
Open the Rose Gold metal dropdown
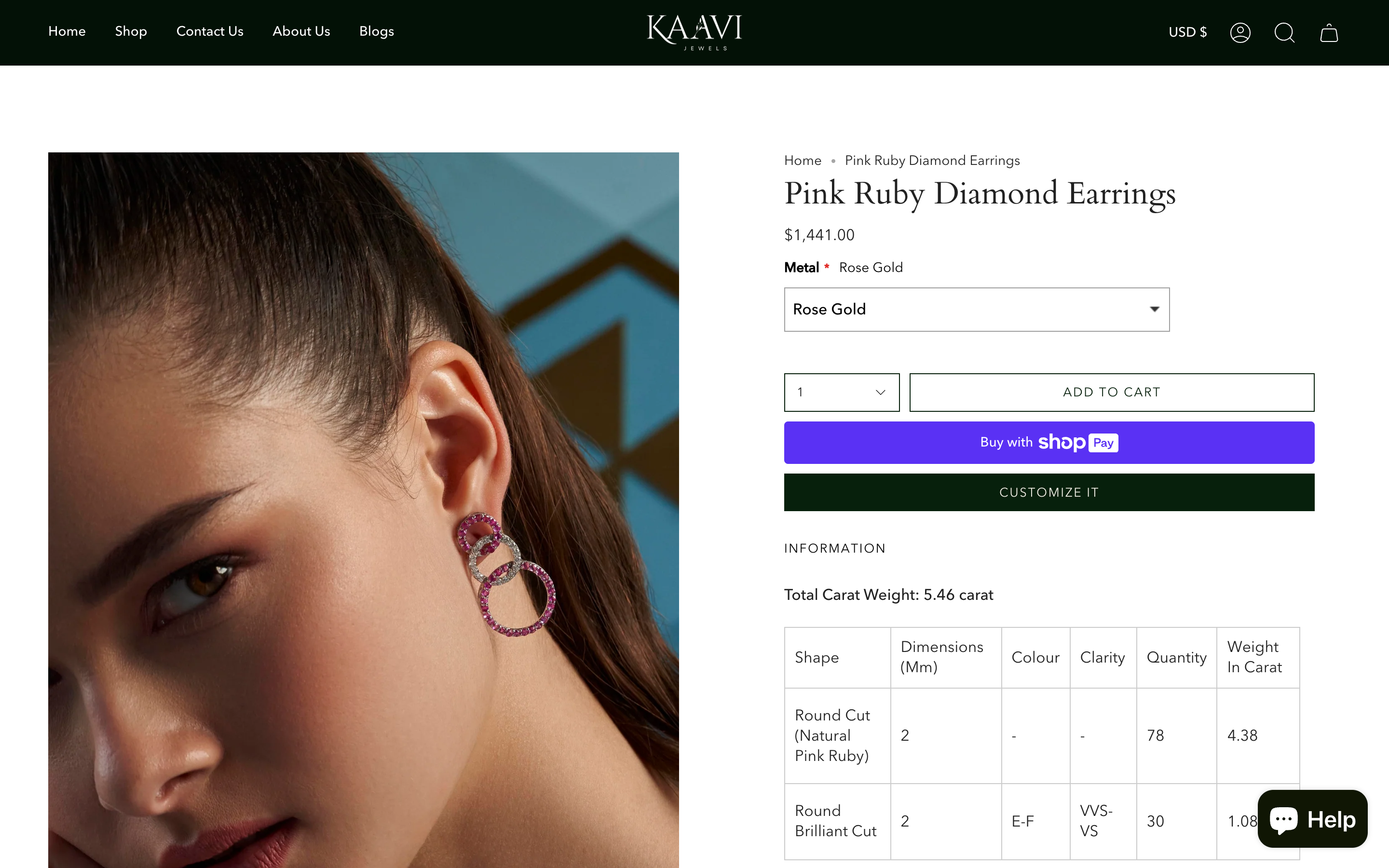click(976, 310)
